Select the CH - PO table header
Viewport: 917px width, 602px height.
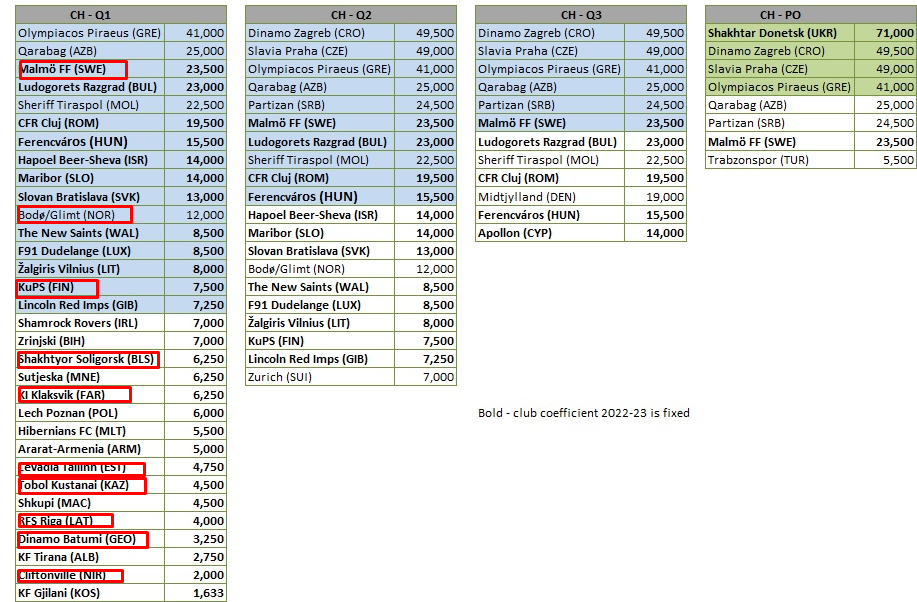click(811, 15)
